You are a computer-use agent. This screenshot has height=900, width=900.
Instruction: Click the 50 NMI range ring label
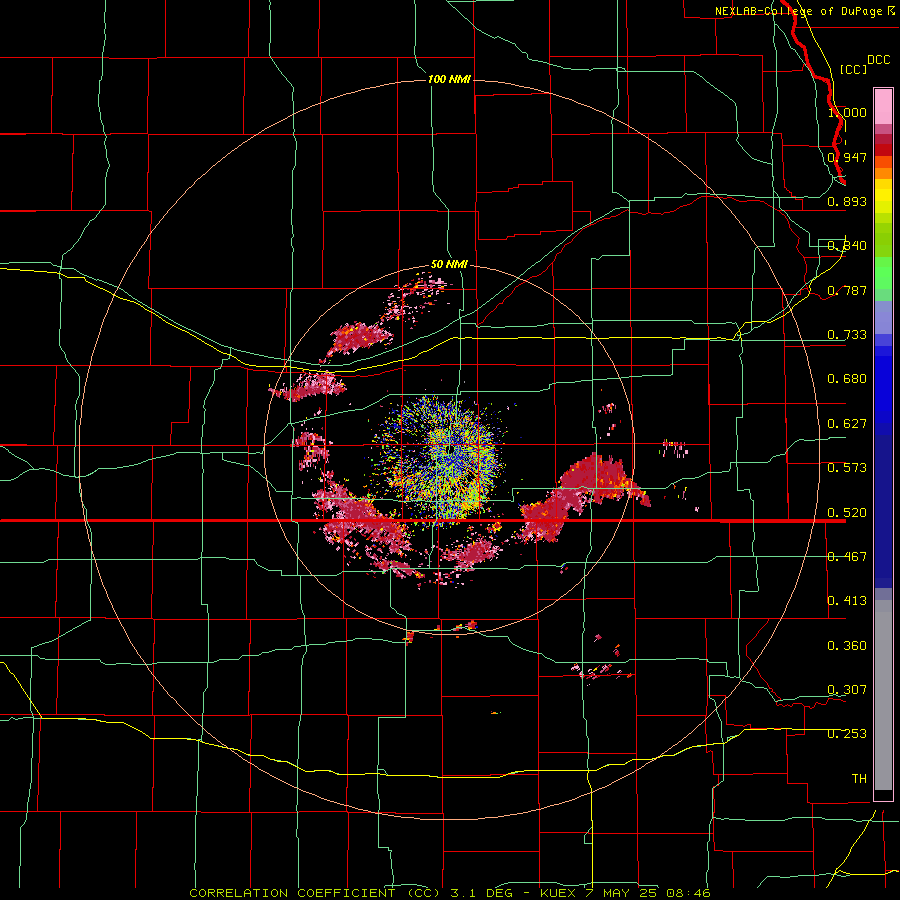[449, 264]
